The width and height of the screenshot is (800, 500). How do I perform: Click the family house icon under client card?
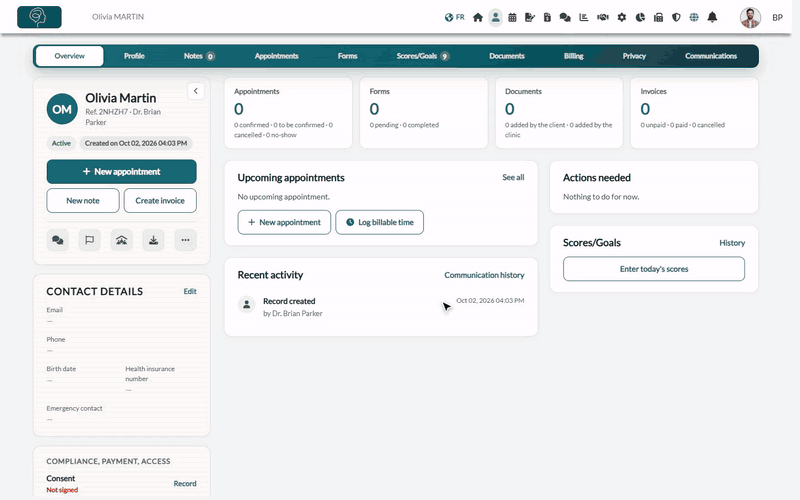tap(121, 240)
